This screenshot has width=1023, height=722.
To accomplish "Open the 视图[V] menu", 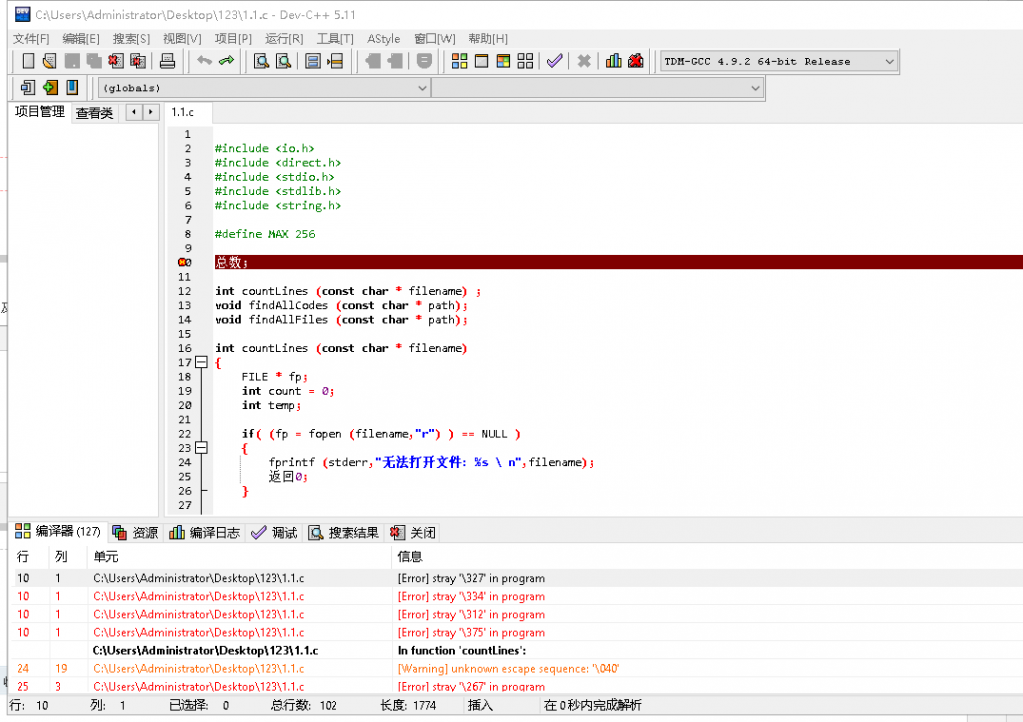I will point(182,38).
